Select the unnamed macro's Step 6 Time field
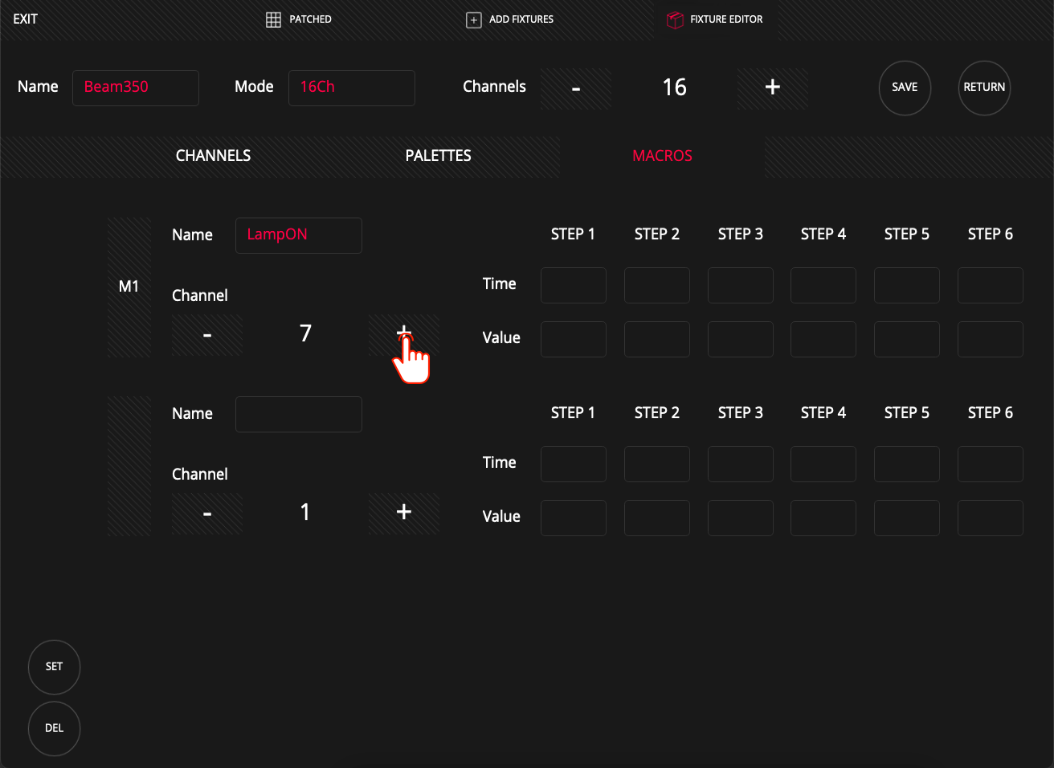The width and height of the screenshot is (1054, 768). point(990,464)
